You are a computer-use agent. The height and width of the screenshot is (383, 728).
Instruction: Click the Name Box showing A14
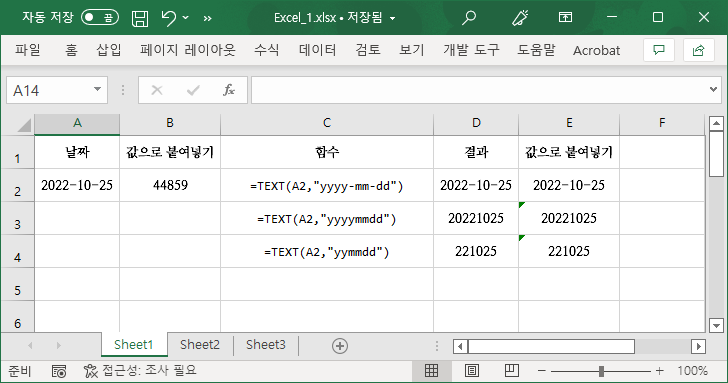tap(49, 90)
